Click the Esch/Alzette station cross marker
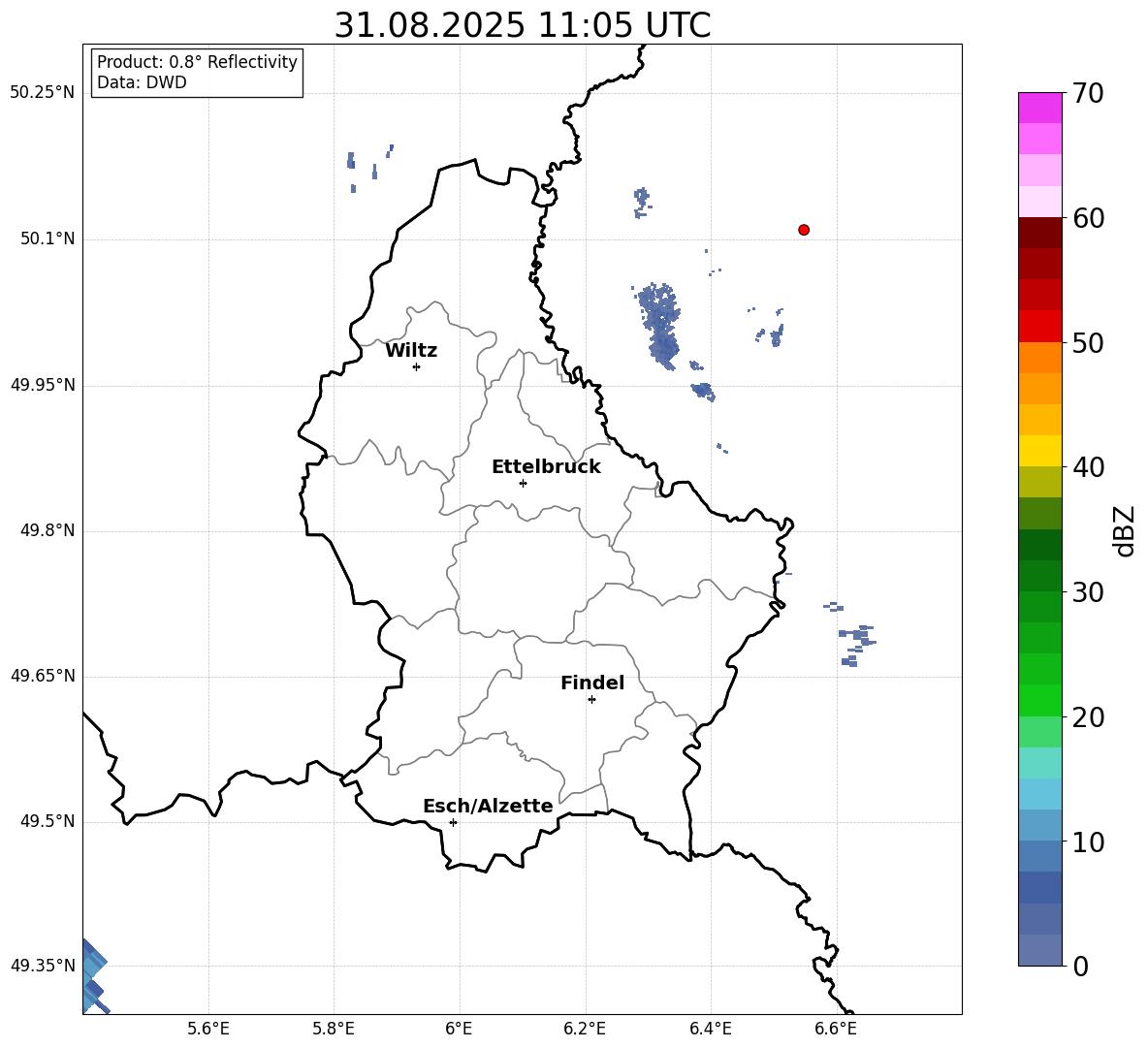Screen dimensions: 1148x1048 click(x=453, y=822)
